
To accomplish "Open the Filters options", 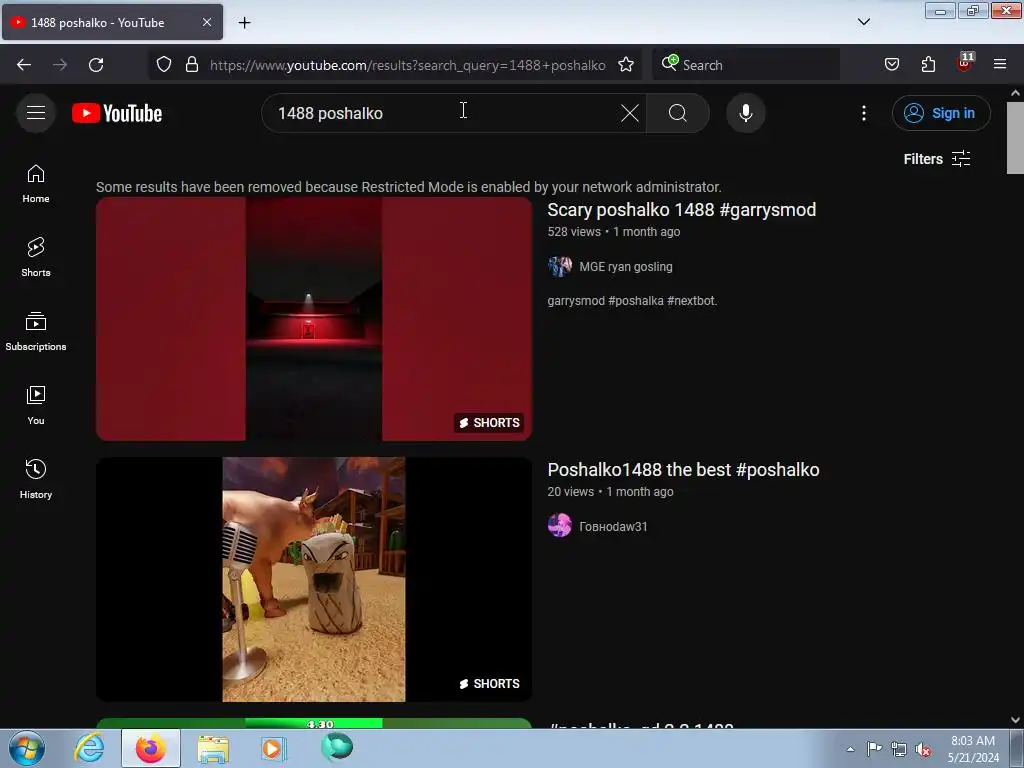I will point(936,159).
